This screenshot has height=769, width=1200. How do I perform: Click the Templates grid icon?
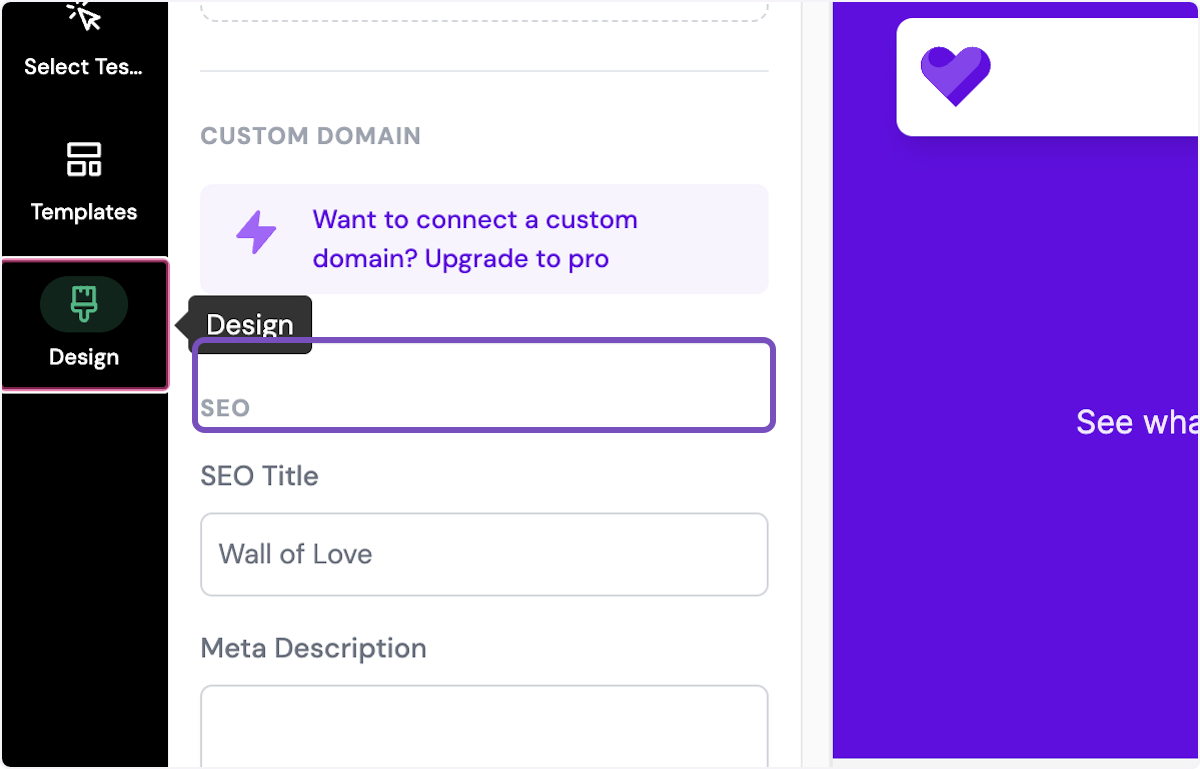coord(84,159)
